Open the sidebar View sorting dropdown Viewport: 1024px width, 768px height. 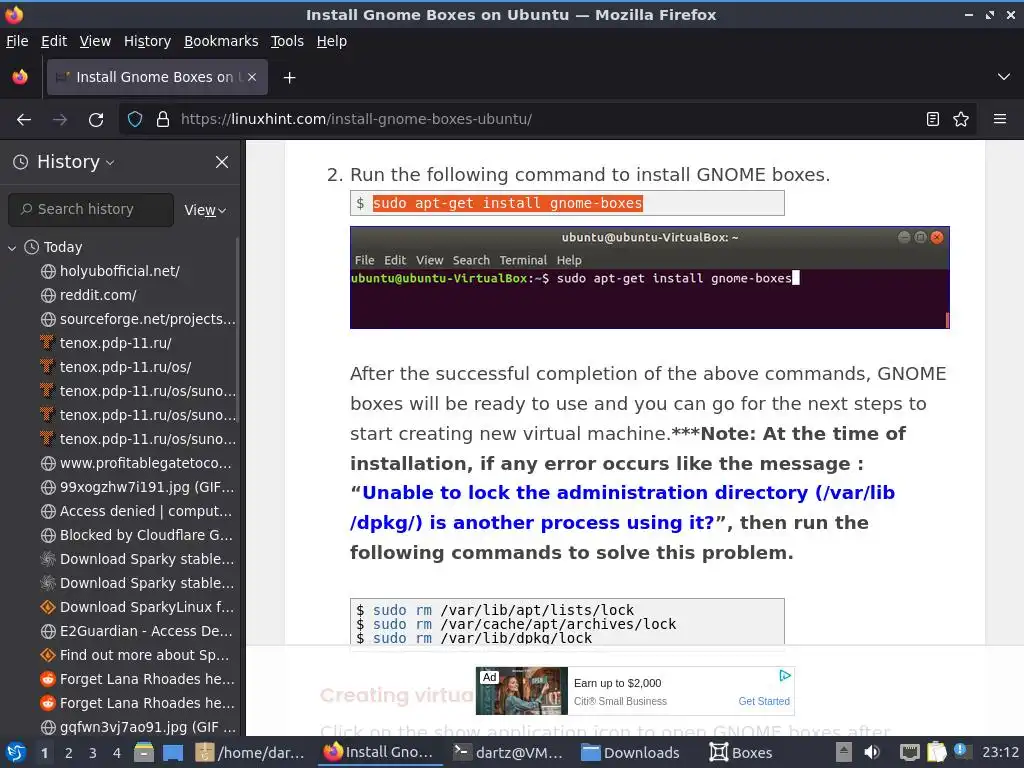click(205, 210)
